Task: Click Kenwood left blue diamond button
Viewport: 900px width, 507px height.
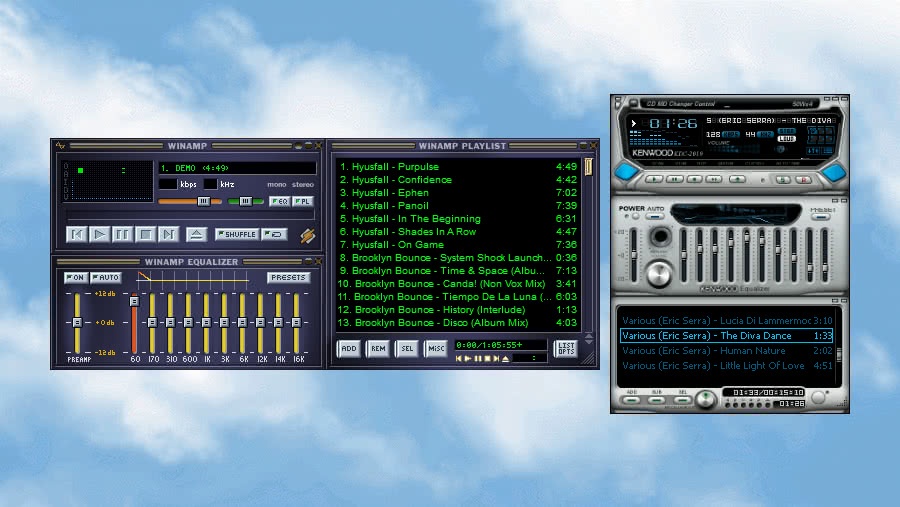Action: click(626, 172)
